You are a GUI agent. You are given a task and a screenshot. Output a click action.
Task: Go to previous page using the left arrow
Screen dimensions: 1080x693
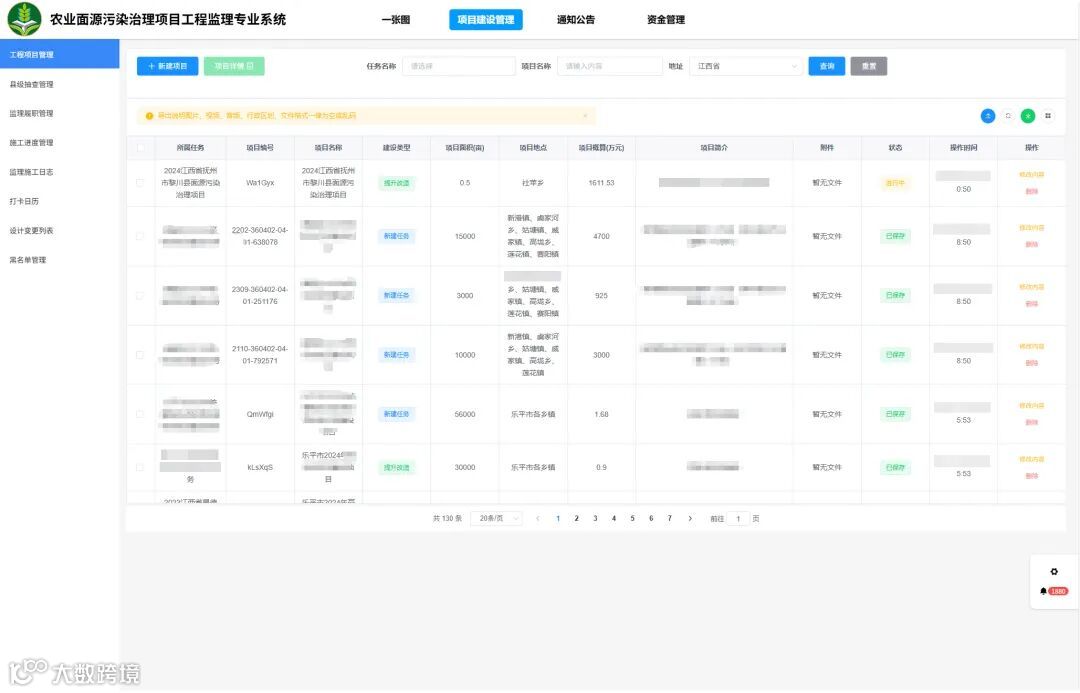pos(538,519)
